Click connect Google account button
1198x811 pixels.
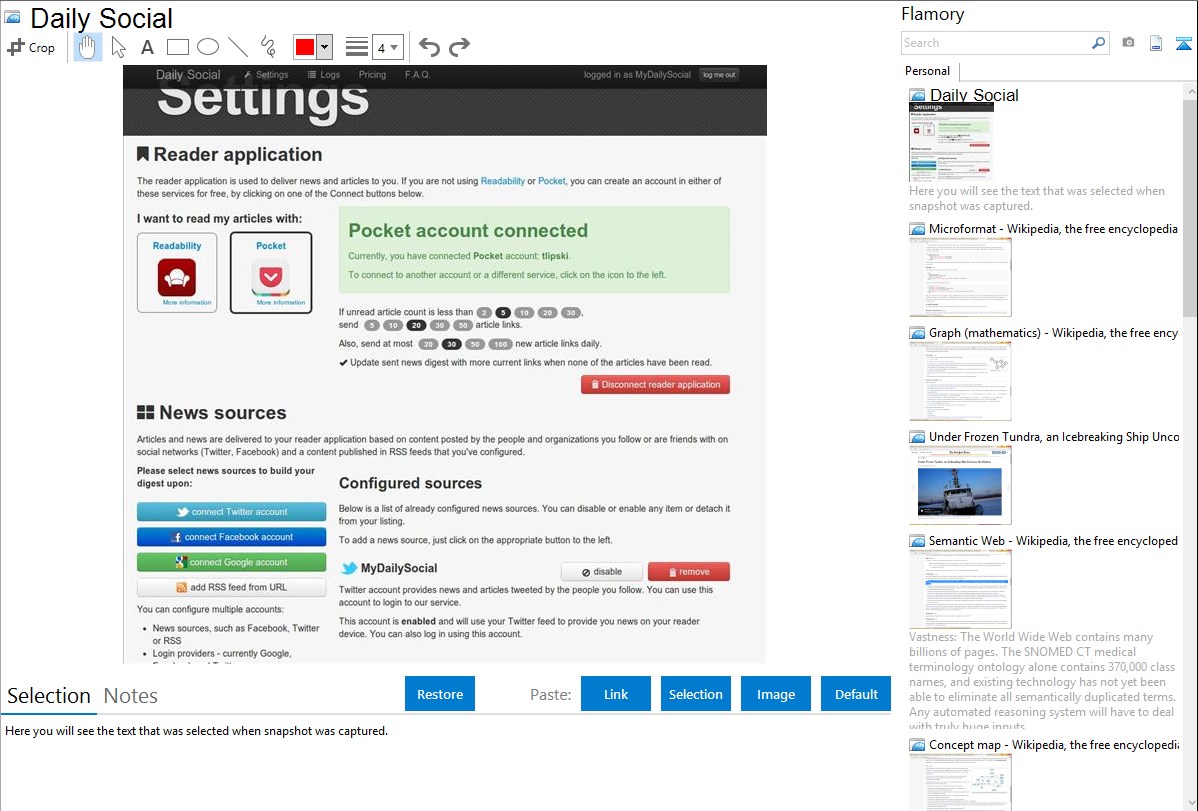pos(232,563)
